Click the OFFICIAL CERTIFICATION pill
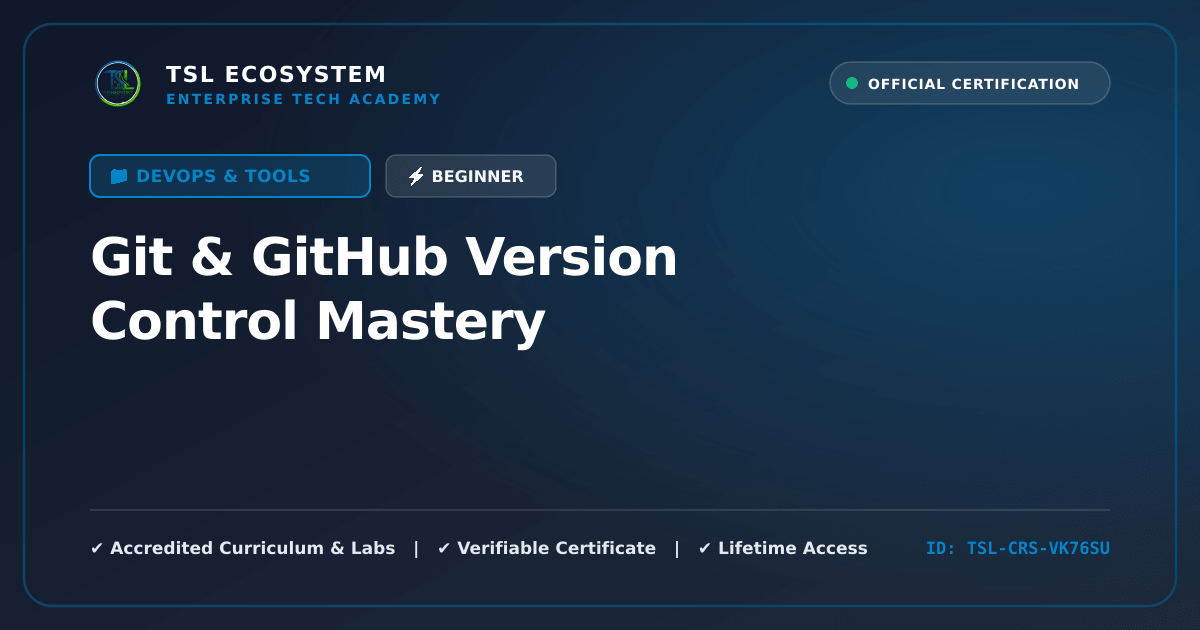 [x=970, y=84]
